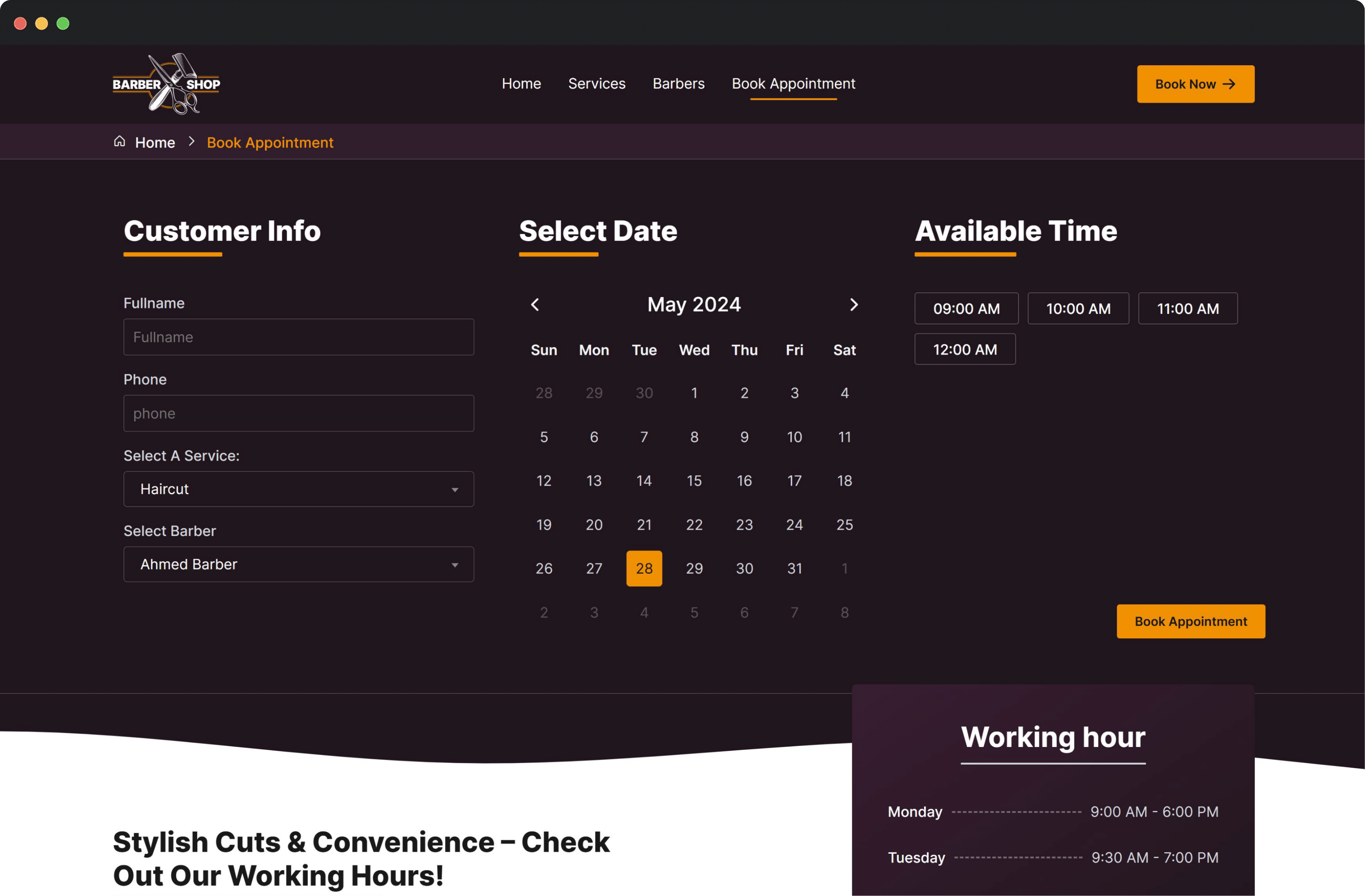This screenshot has height=896, width=1365.
Task: Click the arrow icon inside Book Now
Action: (x=1229, y=84)
